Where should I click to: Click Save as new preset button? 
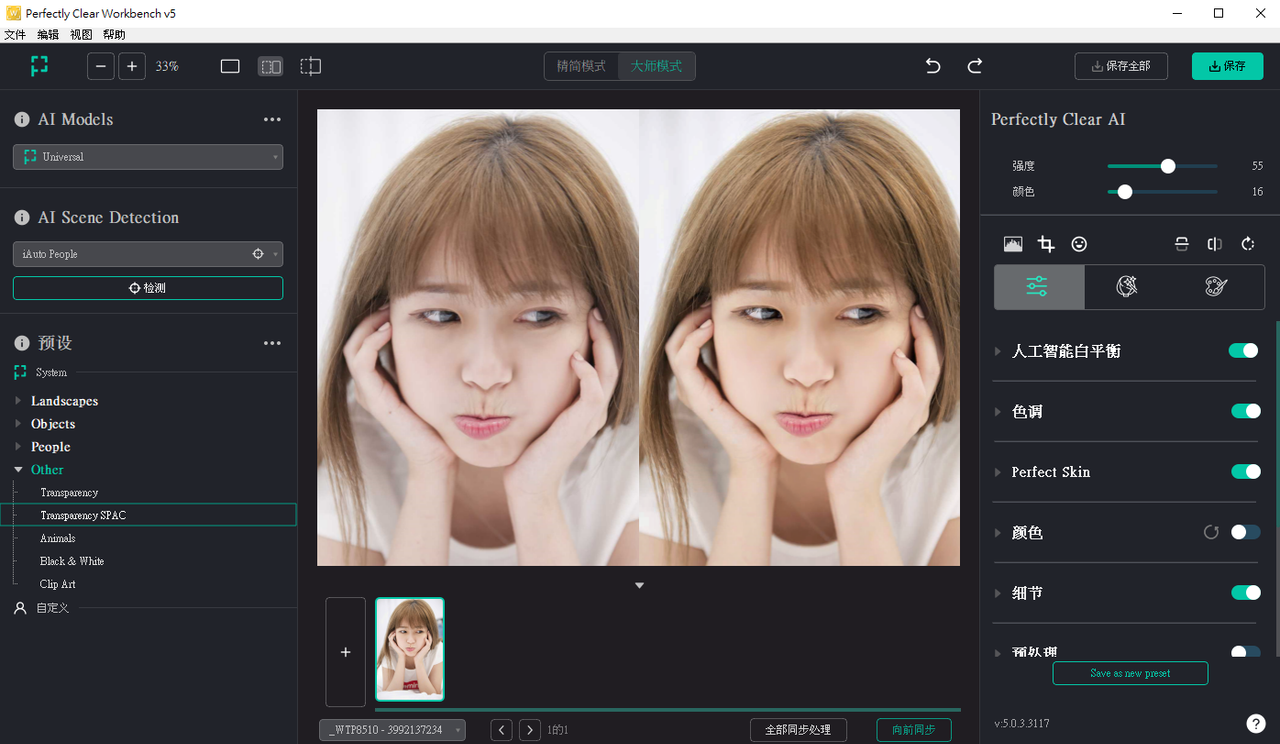tap(1130, 673)
